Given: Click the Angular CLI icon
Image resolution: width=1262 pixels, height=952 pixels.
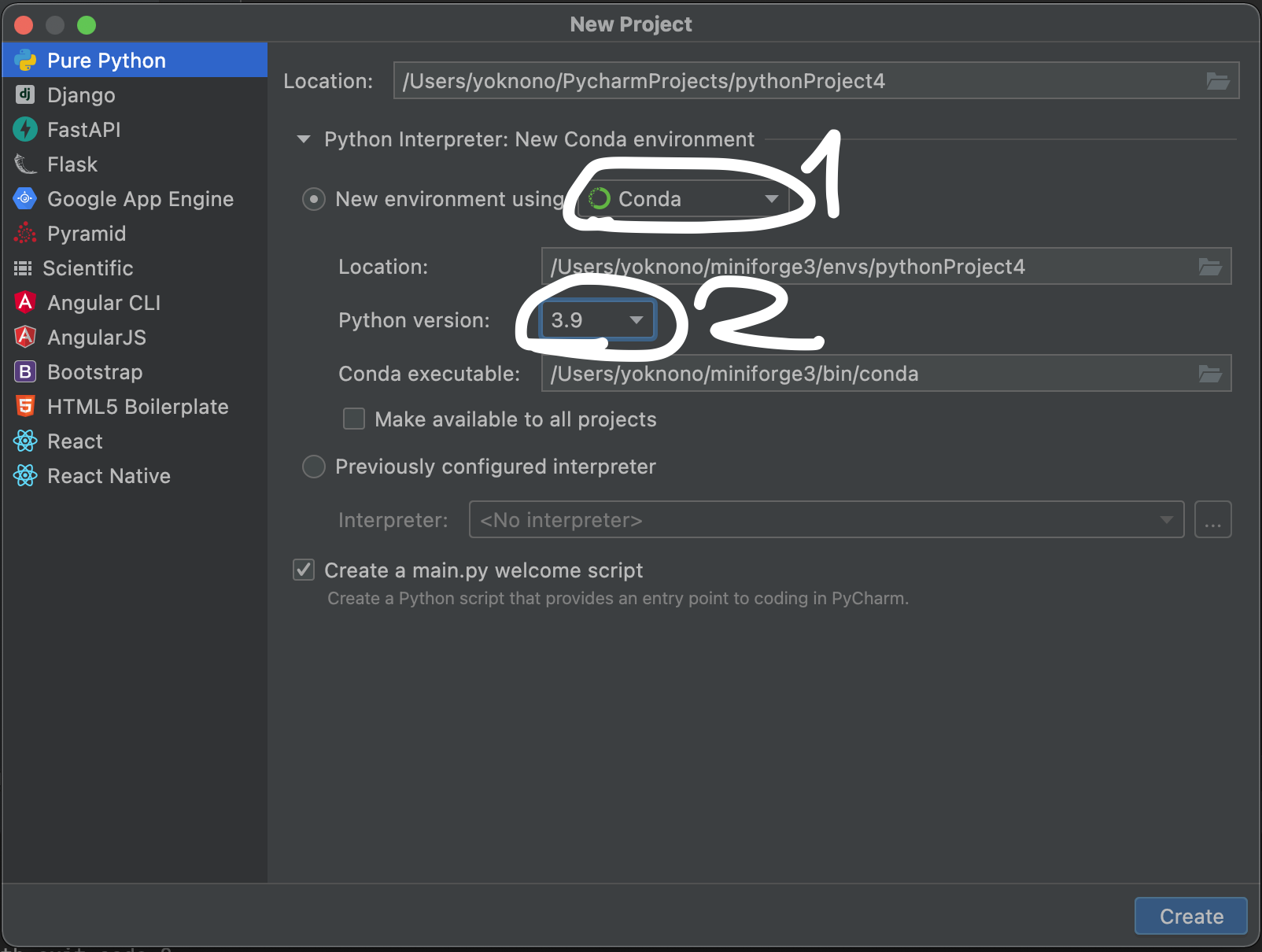Looking at the screenshot, I should click(x=25, y=303).
